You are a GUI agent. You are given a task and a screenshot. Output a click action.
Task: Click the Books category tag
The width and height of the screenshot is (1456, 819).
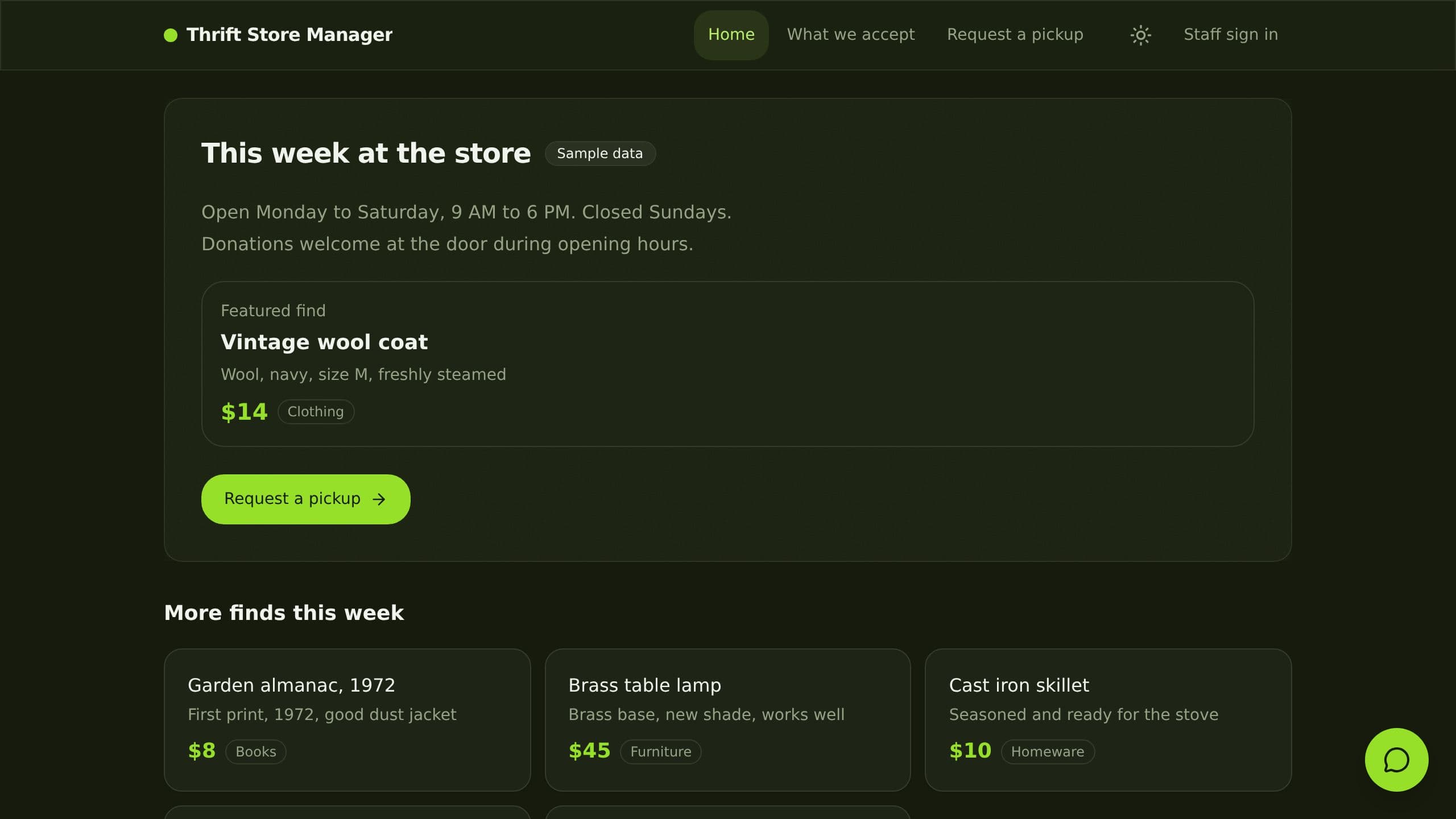256,752
